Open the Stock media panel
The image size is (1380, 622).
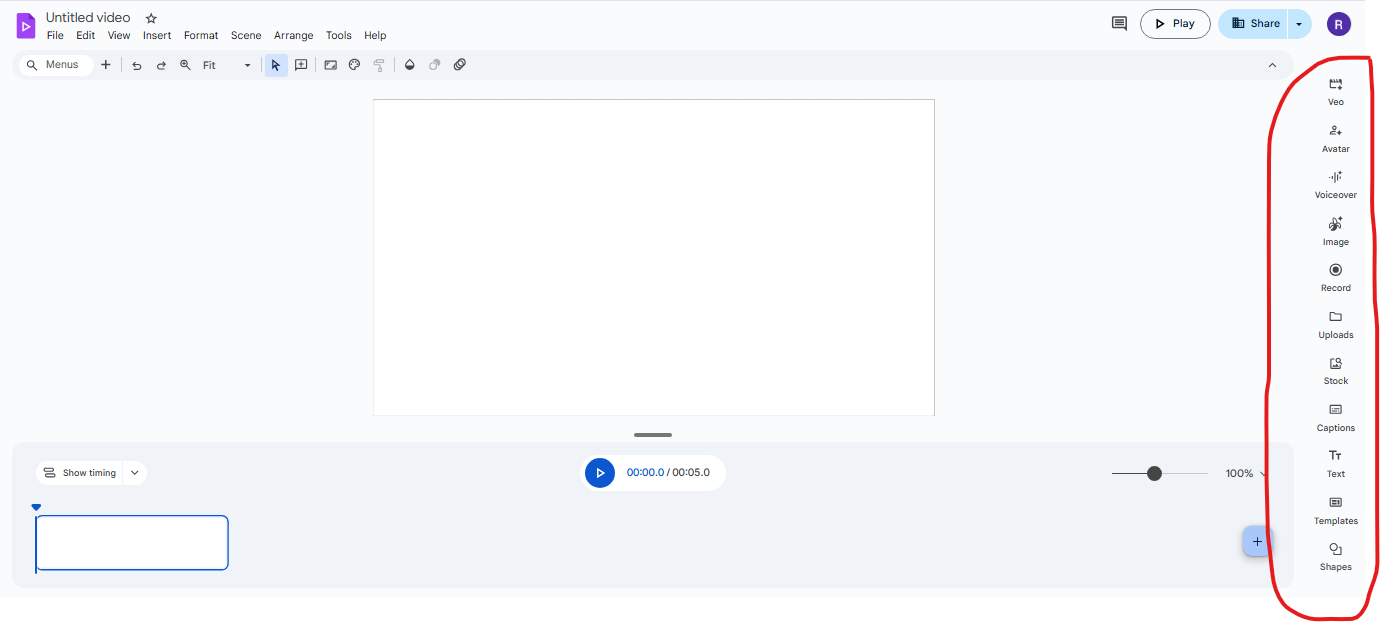tap(1335, 369)
